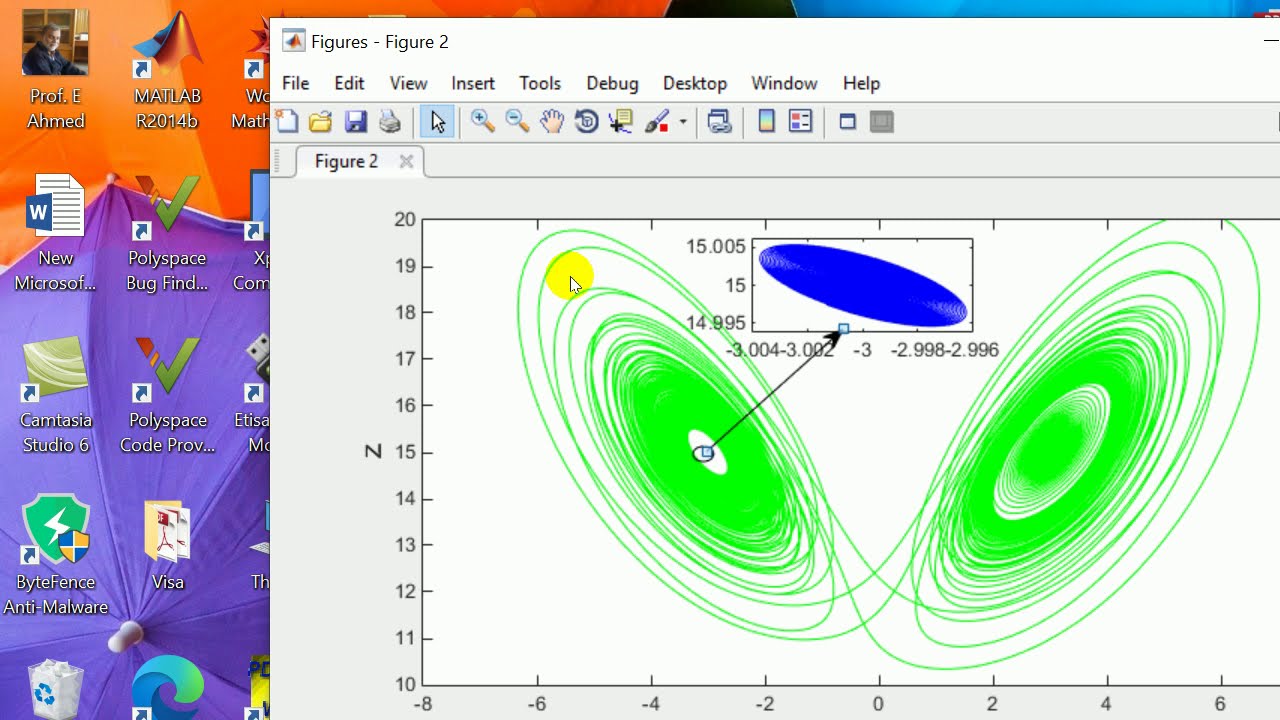
Task: Click the MATLAB icon in the title bar
Action: tap(293, 41)
